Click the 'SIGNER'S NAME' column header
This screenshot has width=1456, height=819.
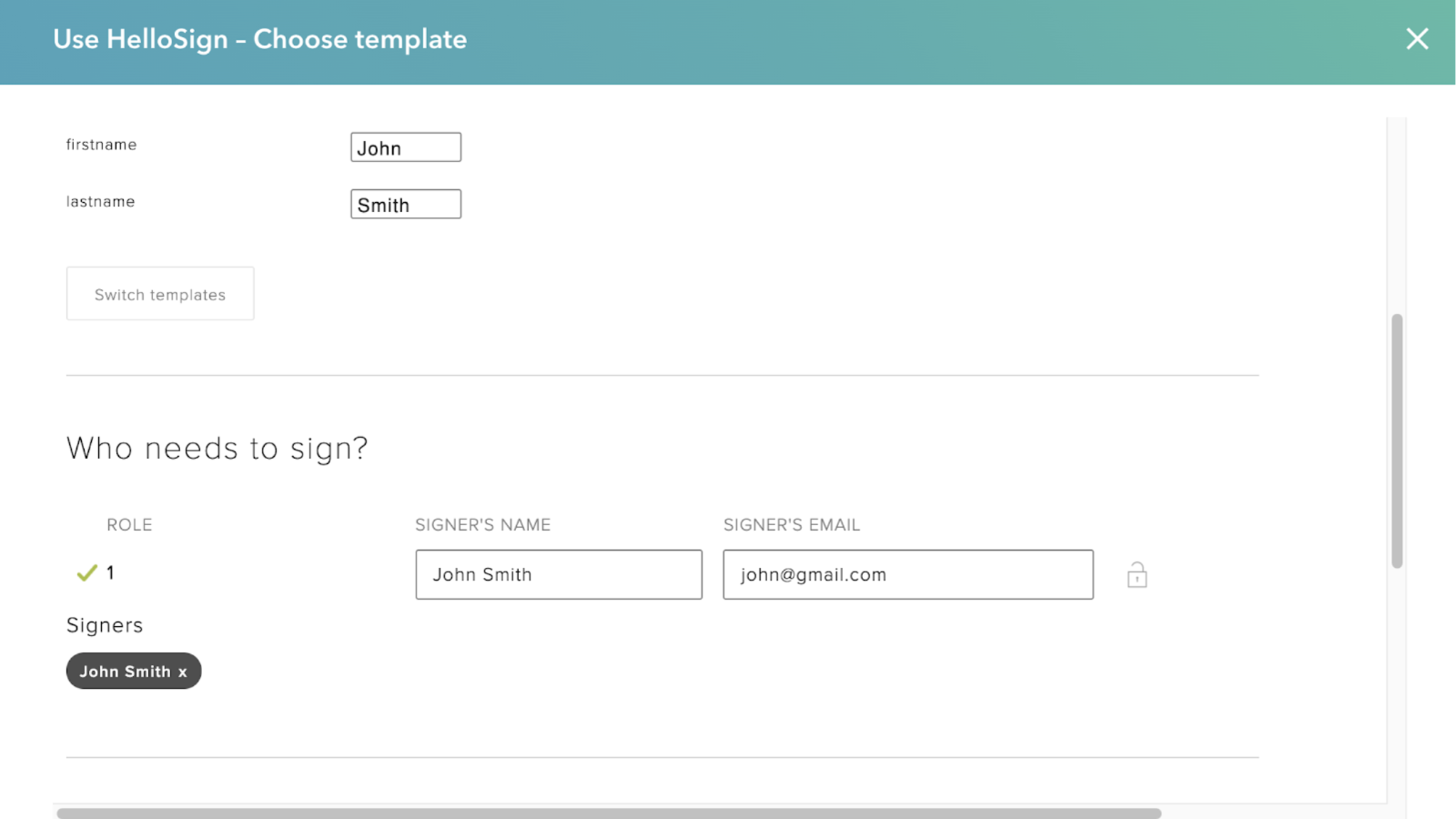coord(483,525)
